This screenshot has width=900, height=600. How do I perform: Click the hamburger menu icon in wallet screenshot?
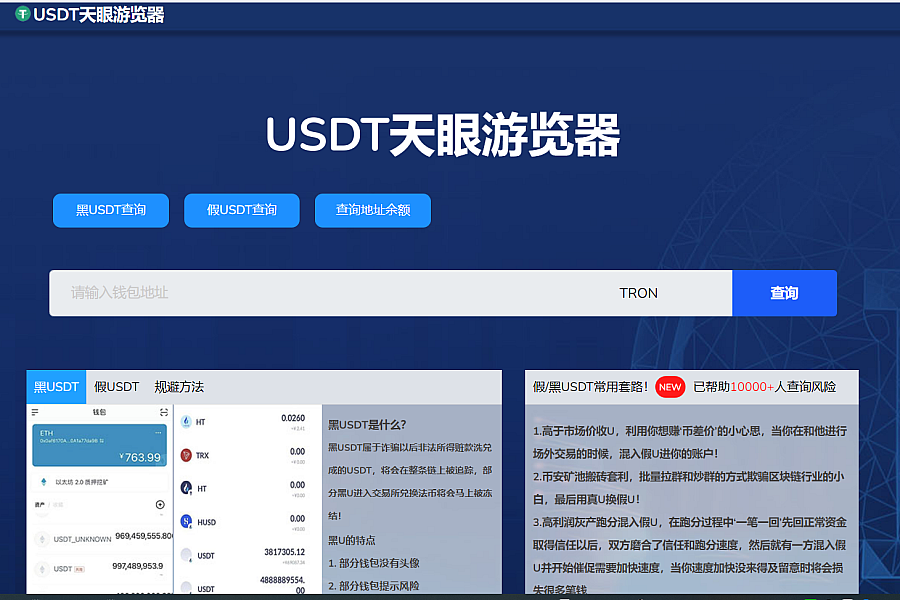point(35,412)
